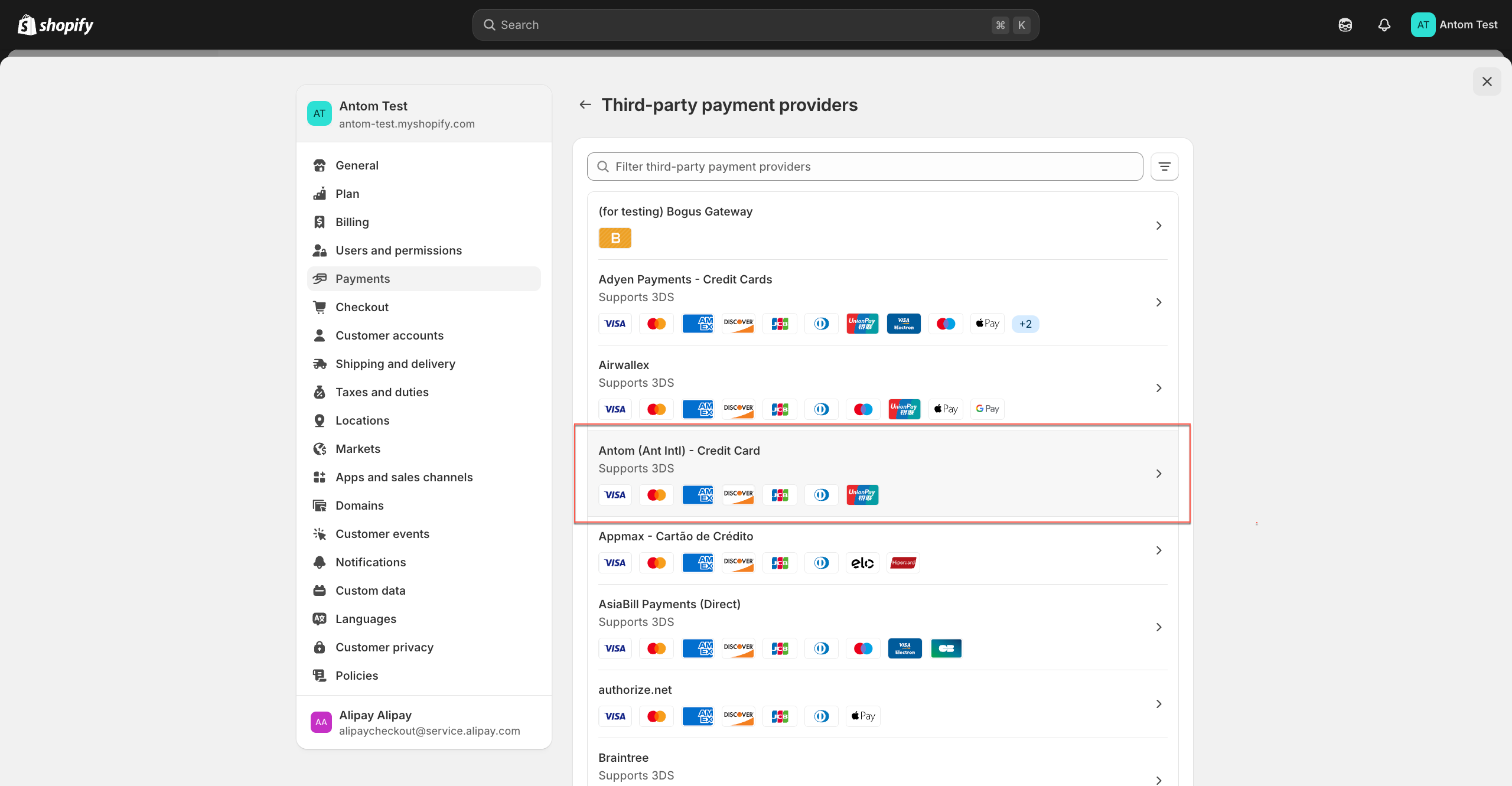The height and width of the screenshot is (786, 1512).
Task: Click the Visa logo under Adyen Payments
Action: (x=615, y=324)
